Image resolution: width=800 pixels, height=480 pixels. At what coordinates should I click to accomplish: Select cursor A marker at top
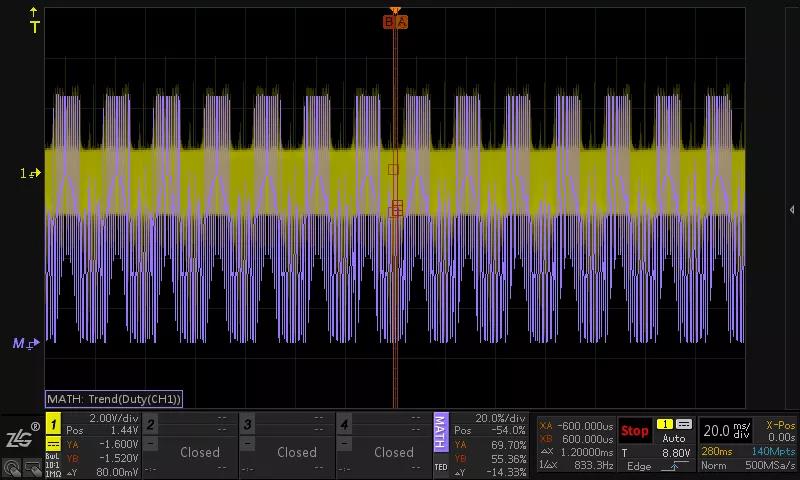coord(402,21)
